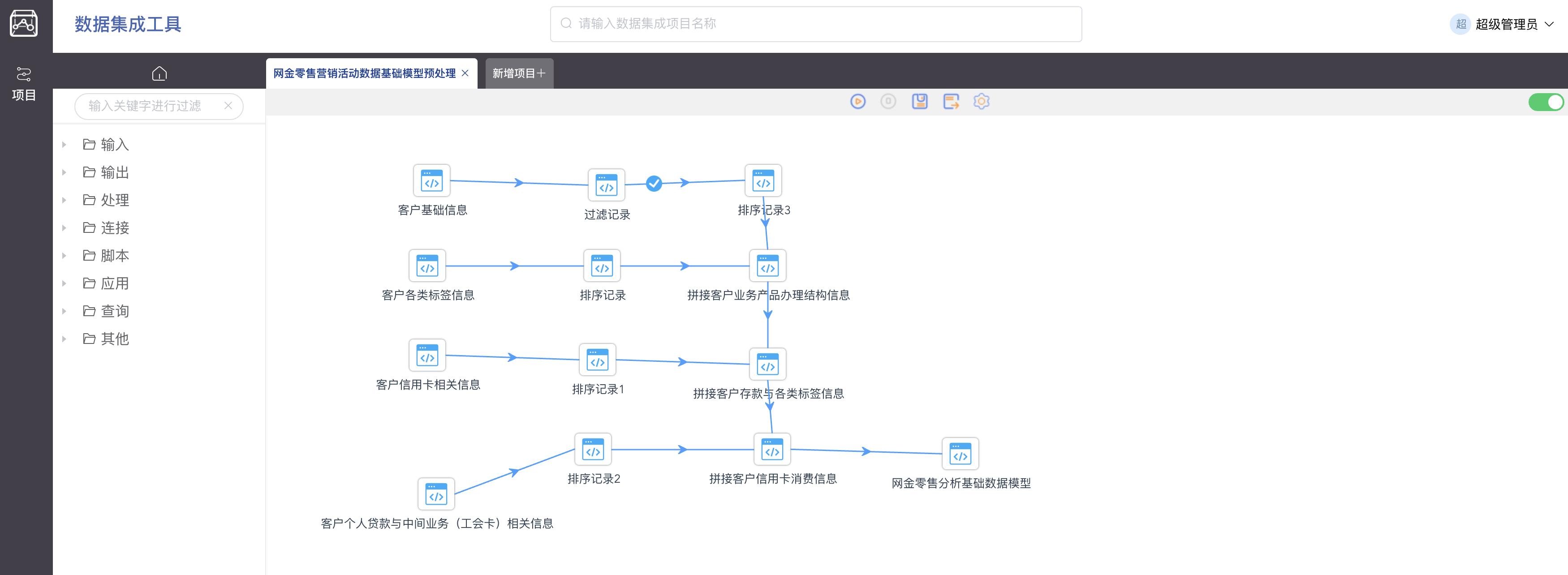The width and height of the screenshot is (1568, 575).
Task: Click the export icon in toolbar
Action: click(x=950, y=102)
